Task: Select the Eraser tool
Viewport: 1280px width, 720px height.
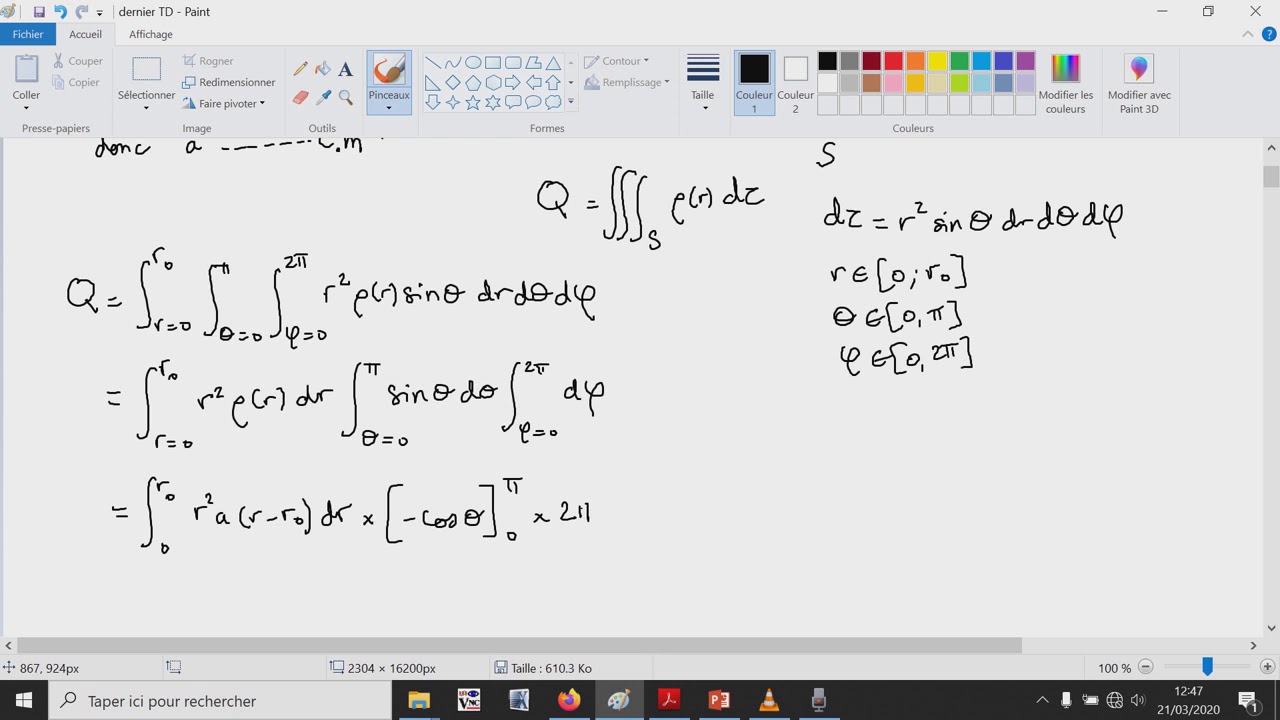Action: click(300, 97)
